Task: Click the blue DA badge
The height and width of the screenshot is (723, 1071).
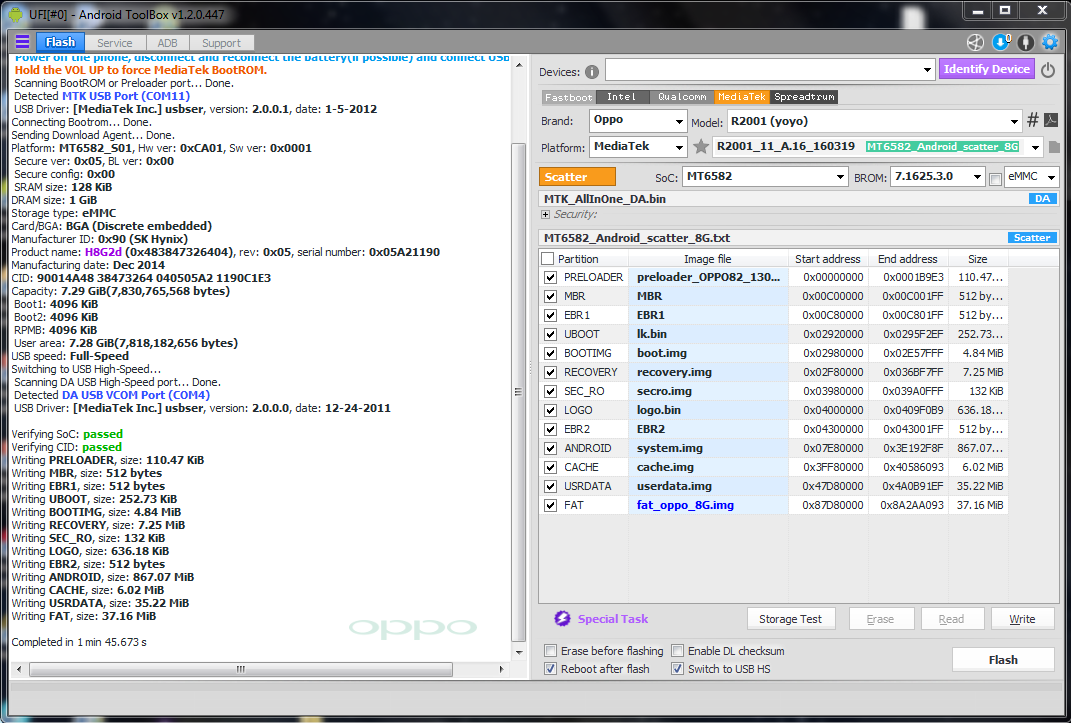Action: [x=1042, y=199]
